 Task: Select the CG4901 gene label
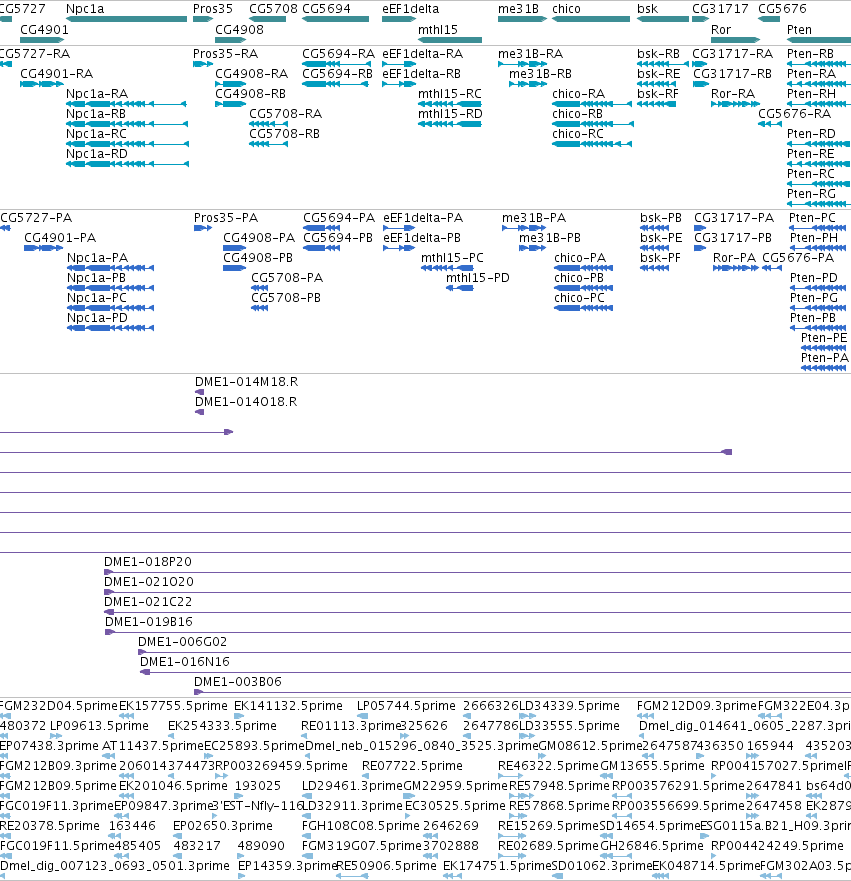click(x=44, y=30)
